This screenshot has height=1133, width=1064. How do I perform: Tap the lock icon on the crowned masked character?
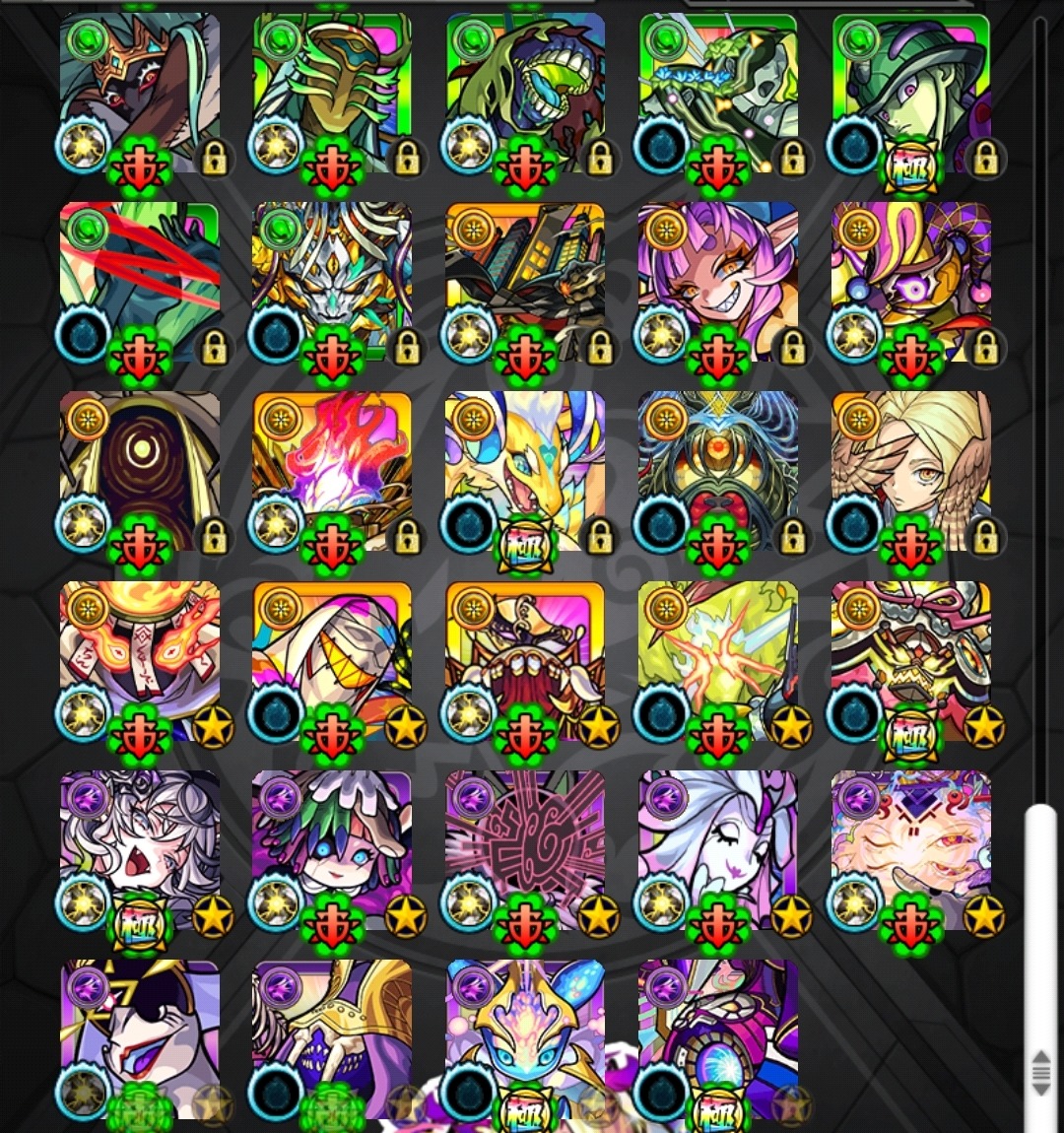coord(214,159)
